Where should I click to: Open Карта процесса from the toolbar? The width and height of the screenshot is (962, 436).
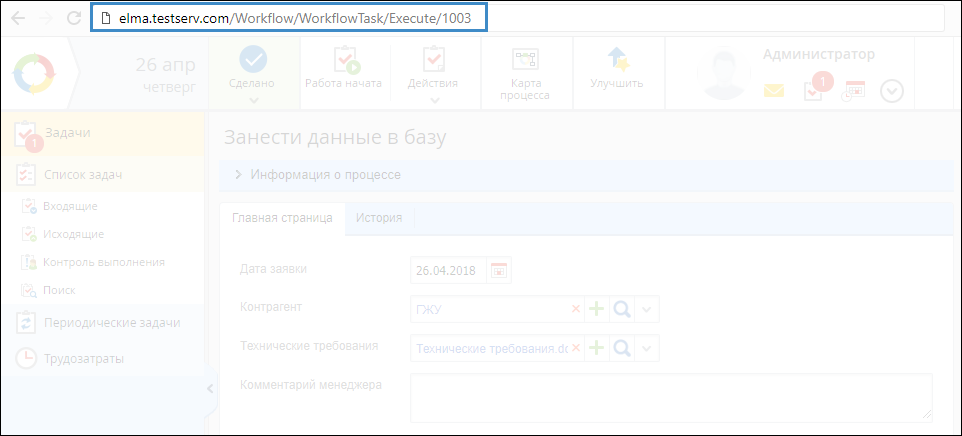click(x=524, y=62)
